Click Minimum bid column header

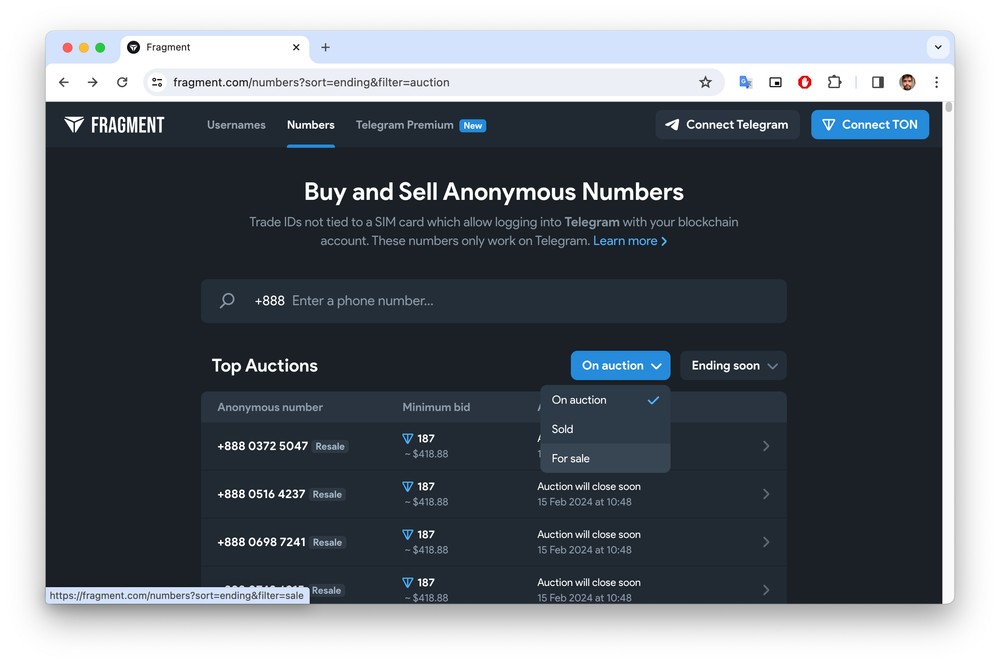[x=436, y=407]
